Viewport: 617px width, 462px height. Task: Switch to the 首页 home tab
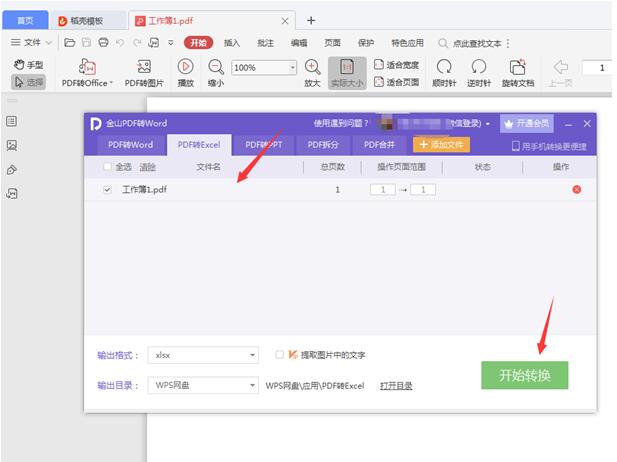pyautogui.click(x=25, y=20)
